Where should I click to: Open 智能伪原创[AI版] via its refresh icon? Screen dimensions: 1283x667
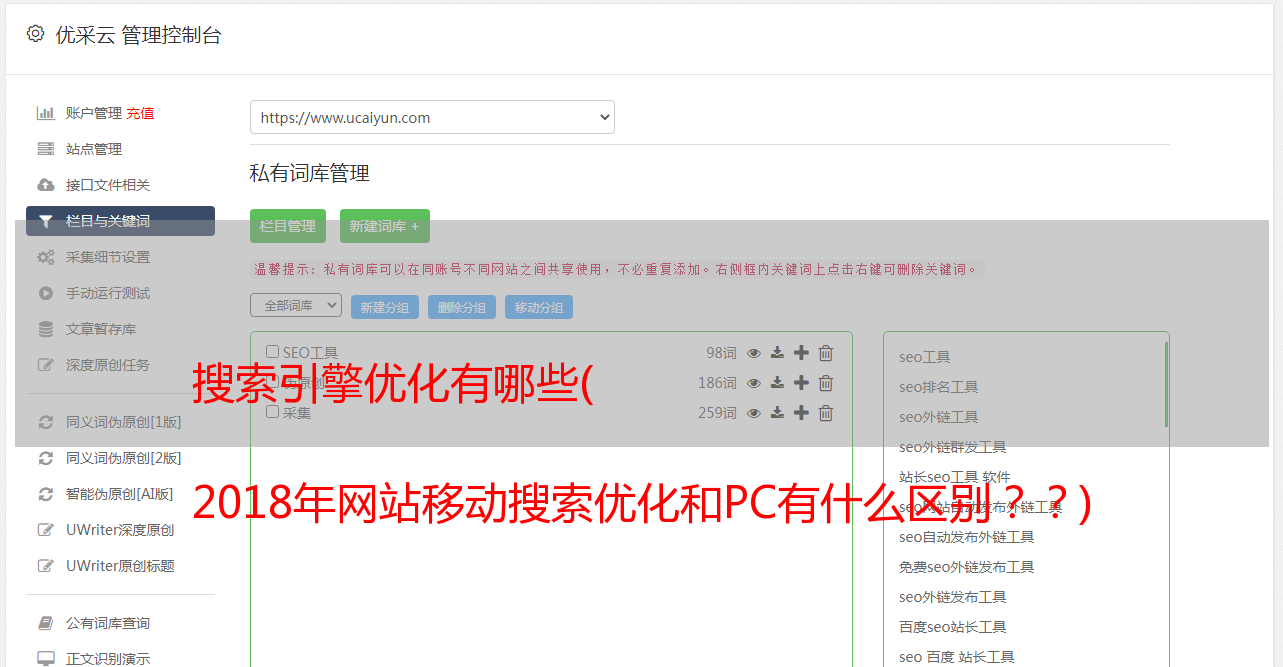click(46, 494)
